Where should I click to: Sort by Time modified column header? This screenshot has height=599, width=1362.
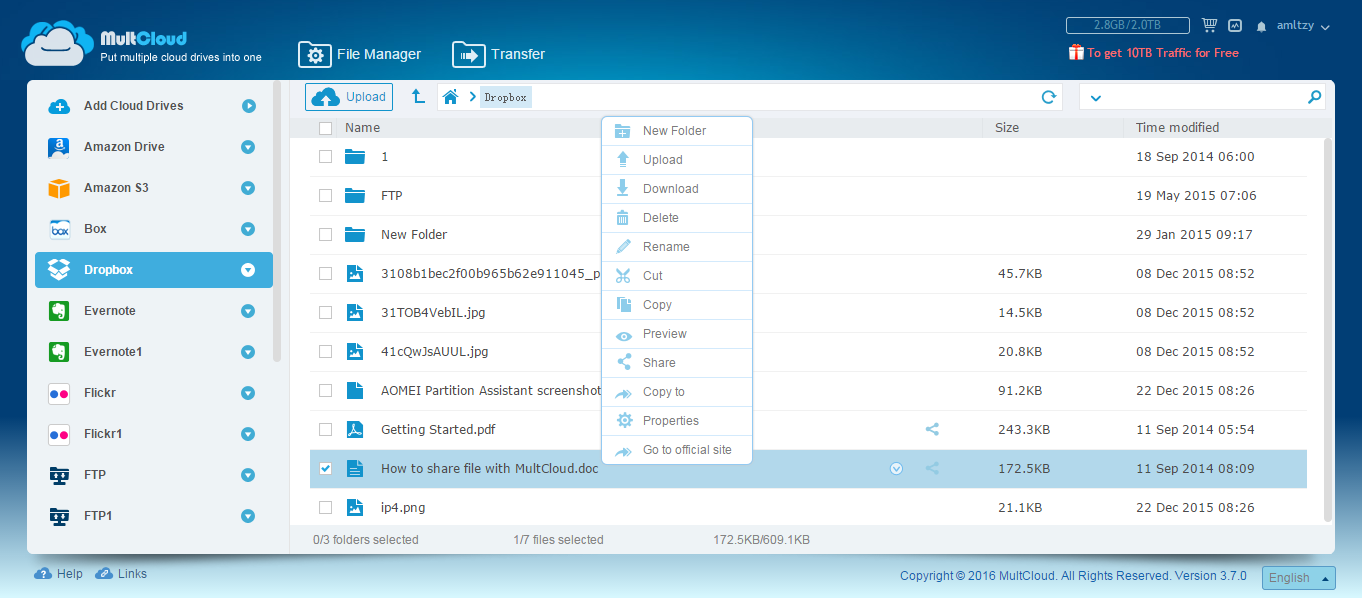click(1177, 128)
